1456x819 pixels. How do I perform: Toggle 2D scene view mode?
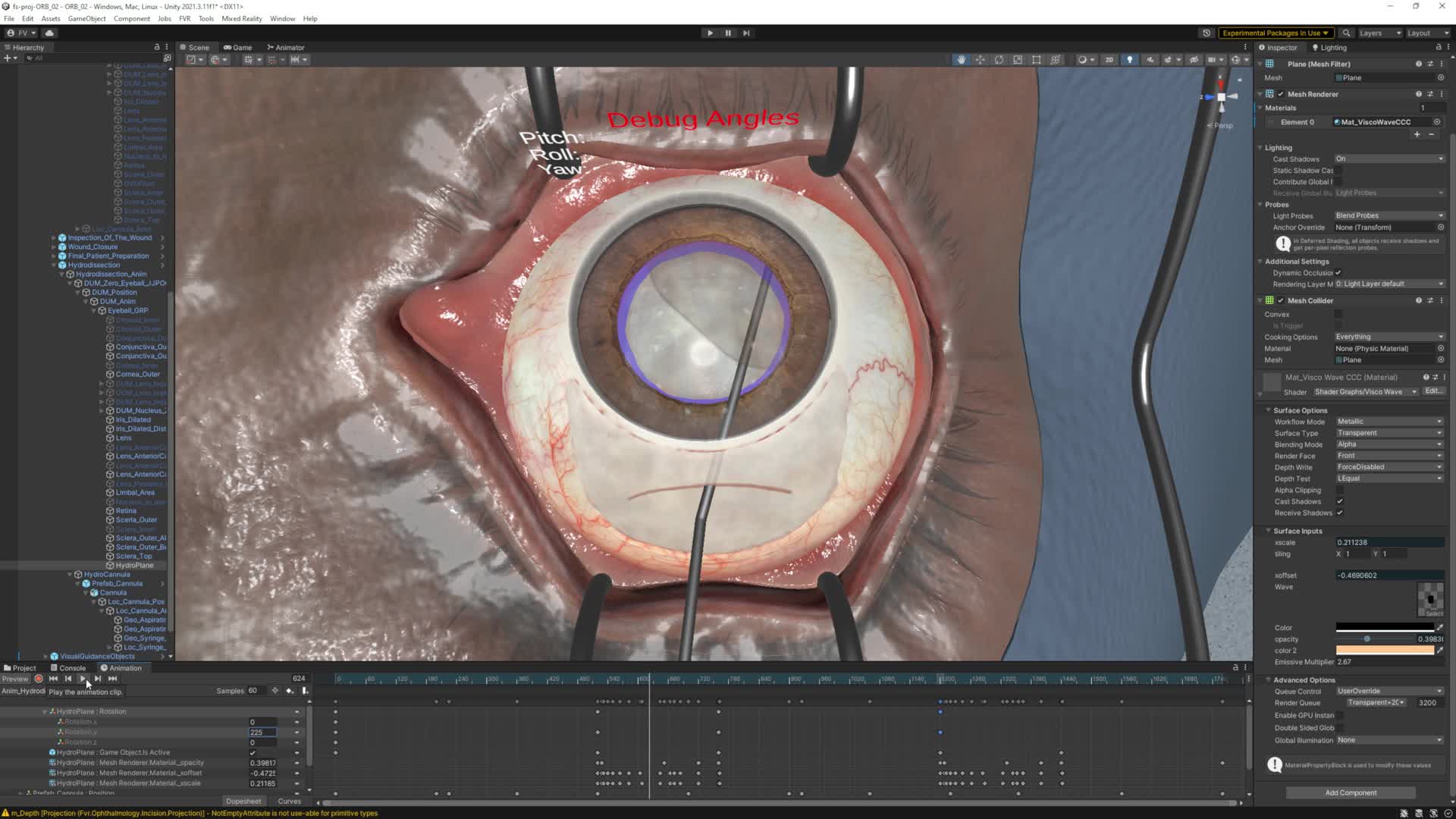[1109, 60]
